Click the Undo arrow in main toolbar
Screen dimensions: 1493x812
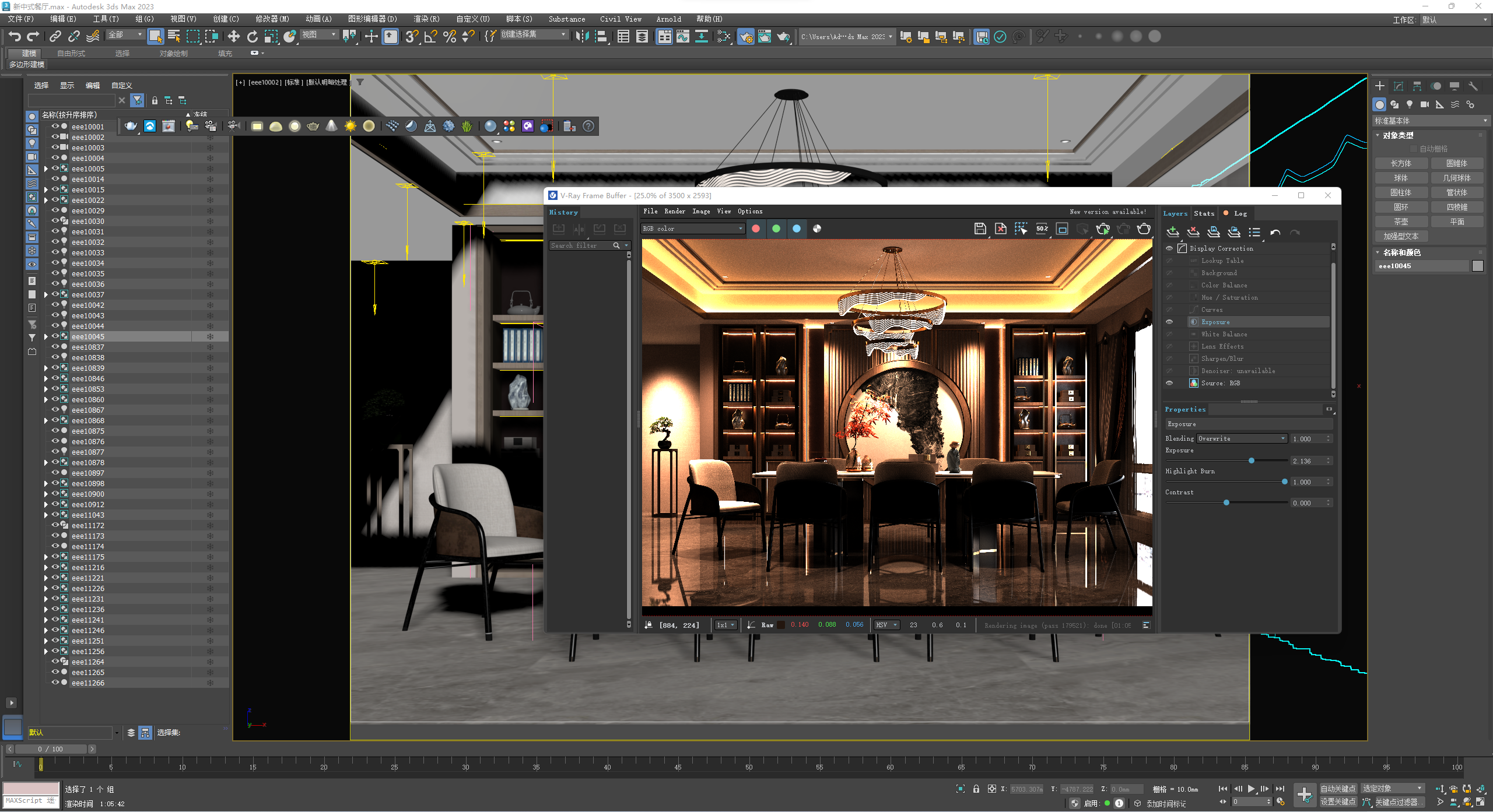14,37
